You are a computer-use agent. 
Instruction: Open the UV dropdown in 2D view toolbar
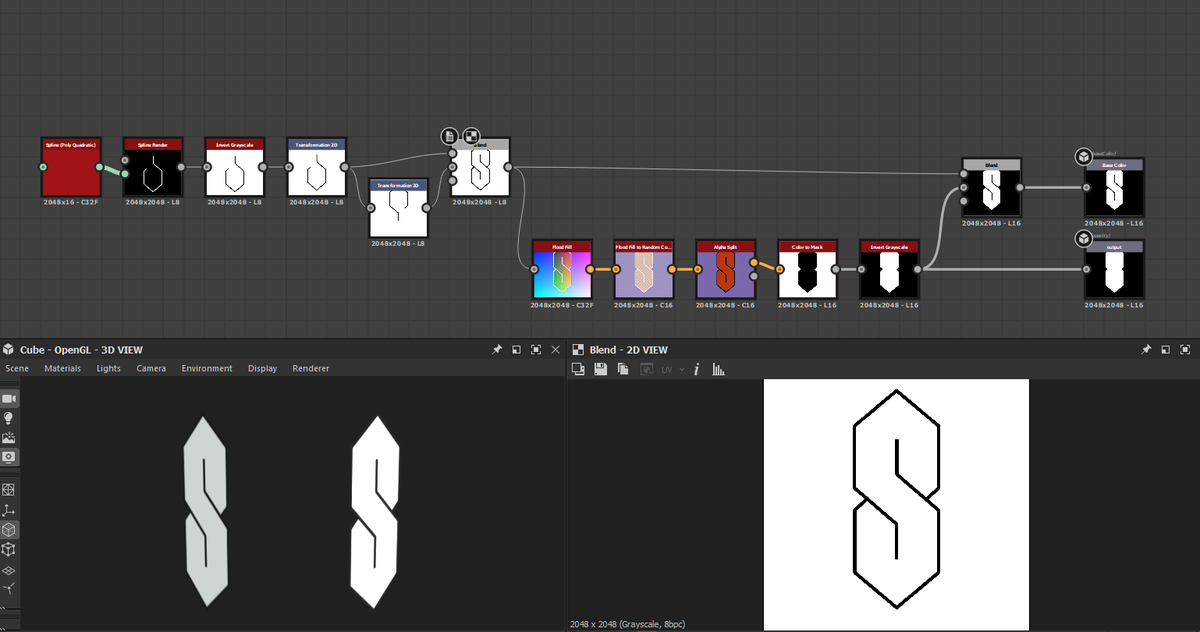[672, 369]
